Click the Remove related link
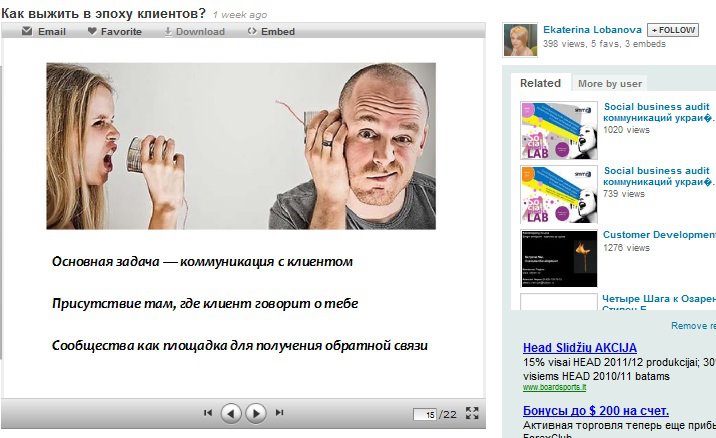Image resolution: width=716 pixels, height=438 pixels. [x=693, y=326]
